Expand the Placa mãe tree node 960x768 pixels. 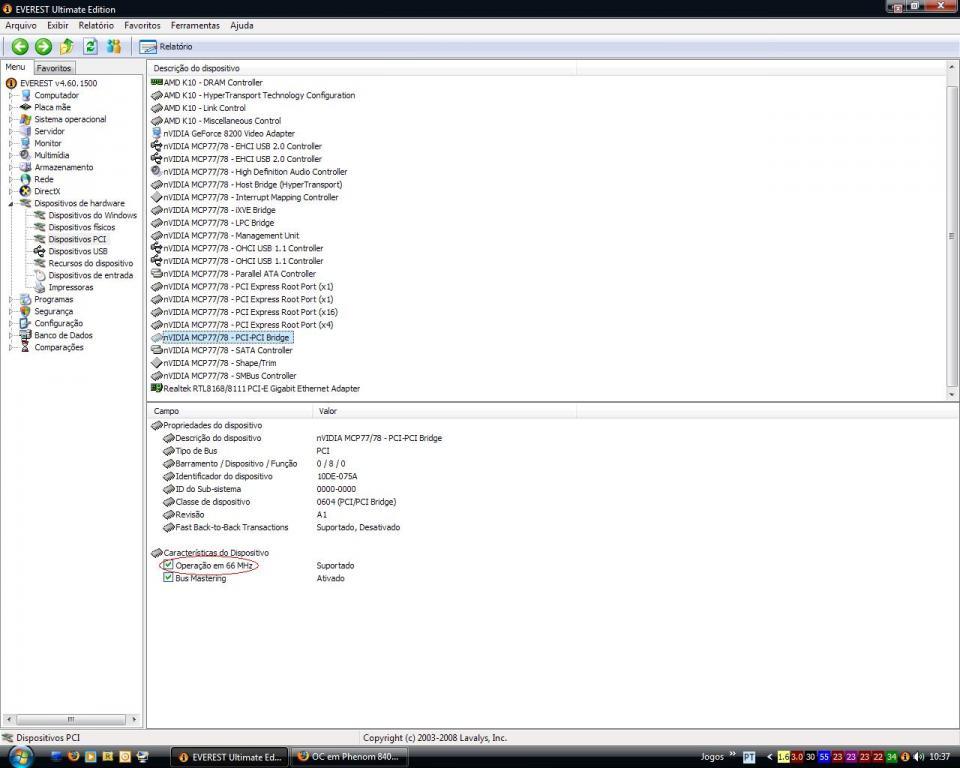pos(10,107)
